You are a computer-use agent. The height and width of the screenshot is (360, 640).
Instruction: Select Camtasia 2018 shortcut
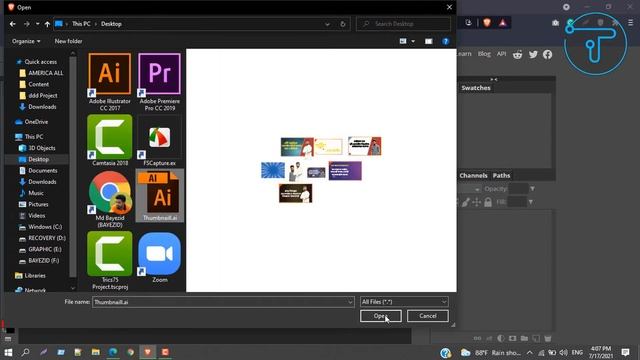coord(109,140)
